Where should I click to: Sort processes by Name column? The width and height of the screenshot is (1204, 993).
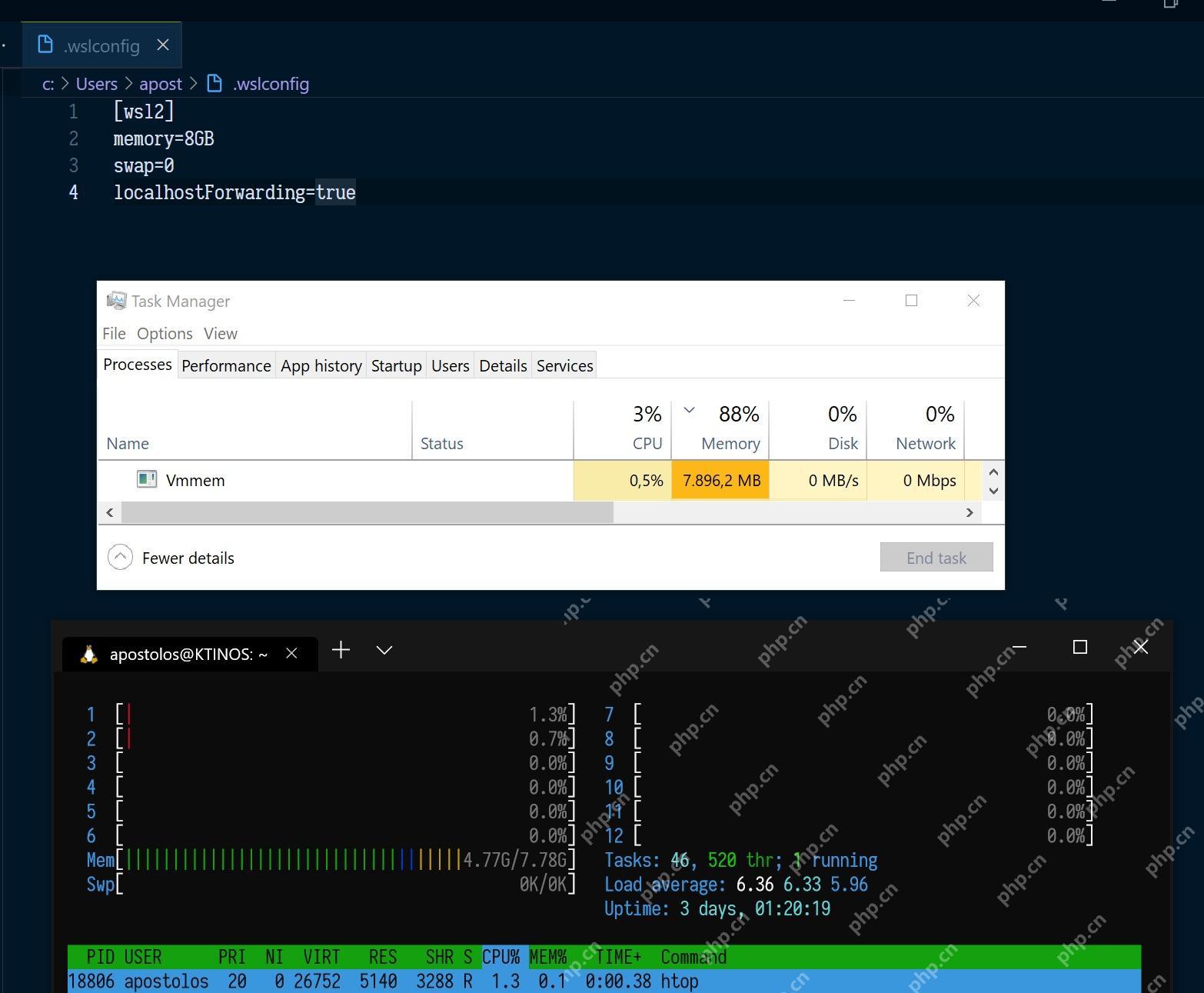click(x=254, y=431)
